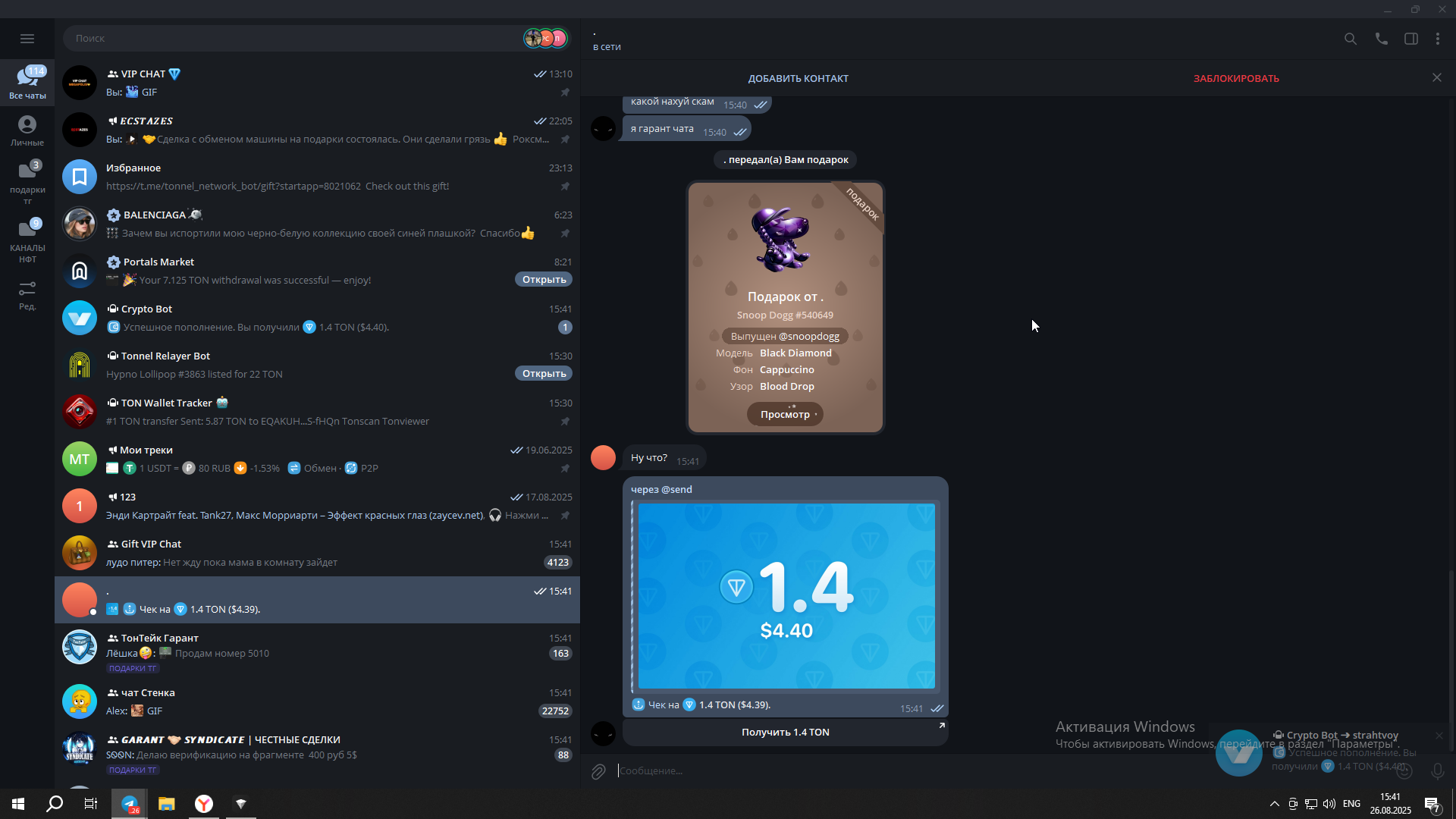
Task: Click the VIP CHAT avatar
Action: (80, 83)
